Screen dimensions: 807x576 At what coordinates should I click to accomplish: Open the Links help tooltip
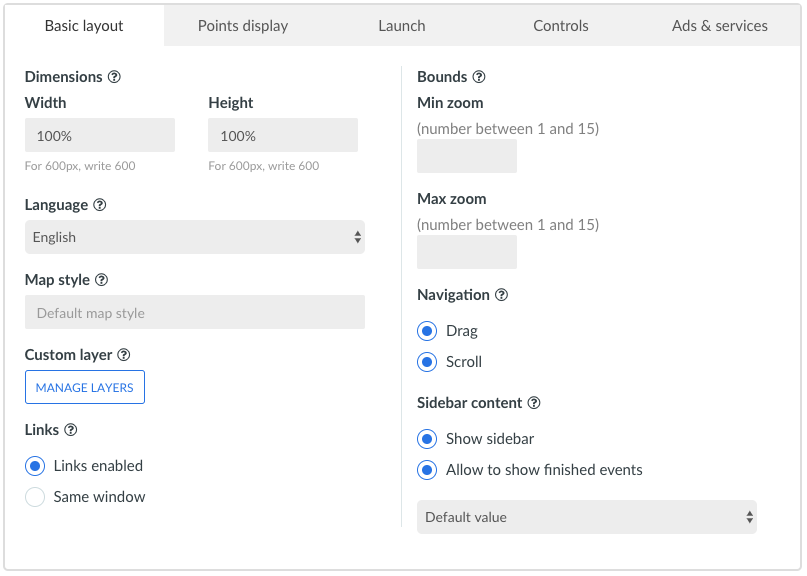click(x=70, y=430)
